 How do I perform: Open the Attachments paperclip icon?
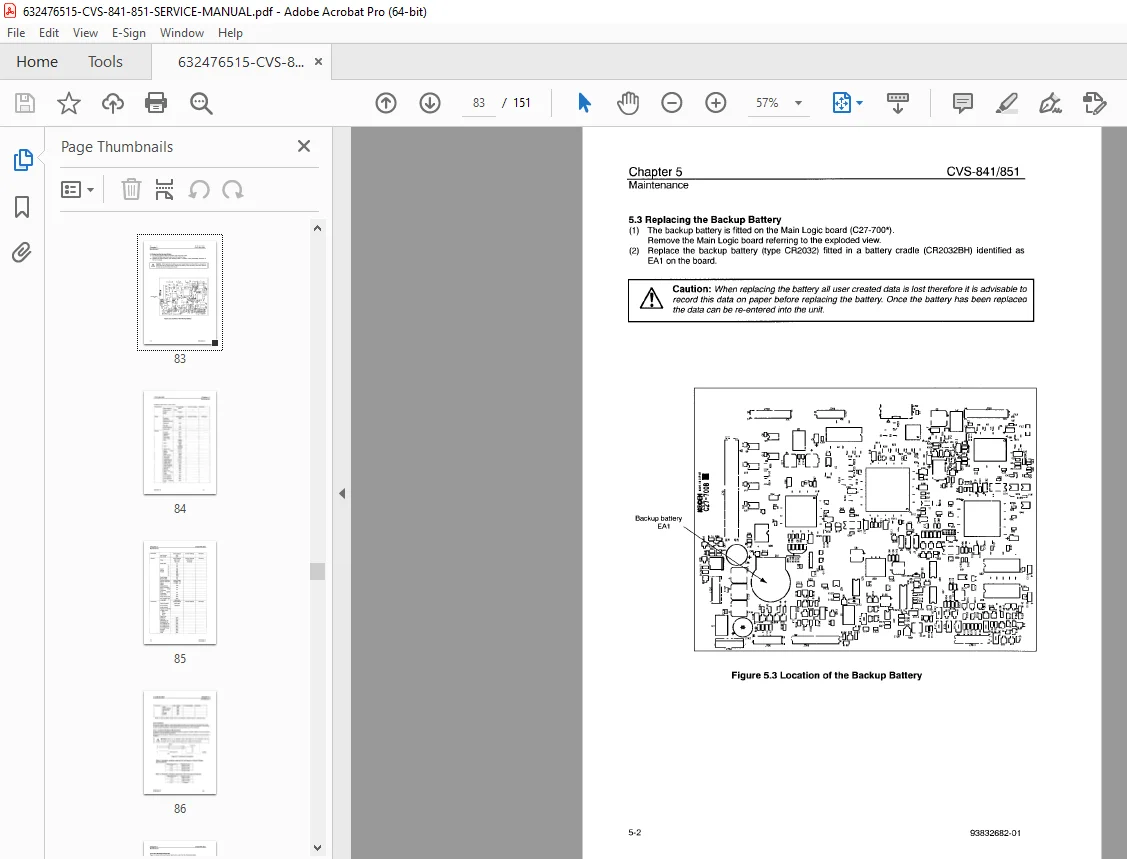point(22,252)
